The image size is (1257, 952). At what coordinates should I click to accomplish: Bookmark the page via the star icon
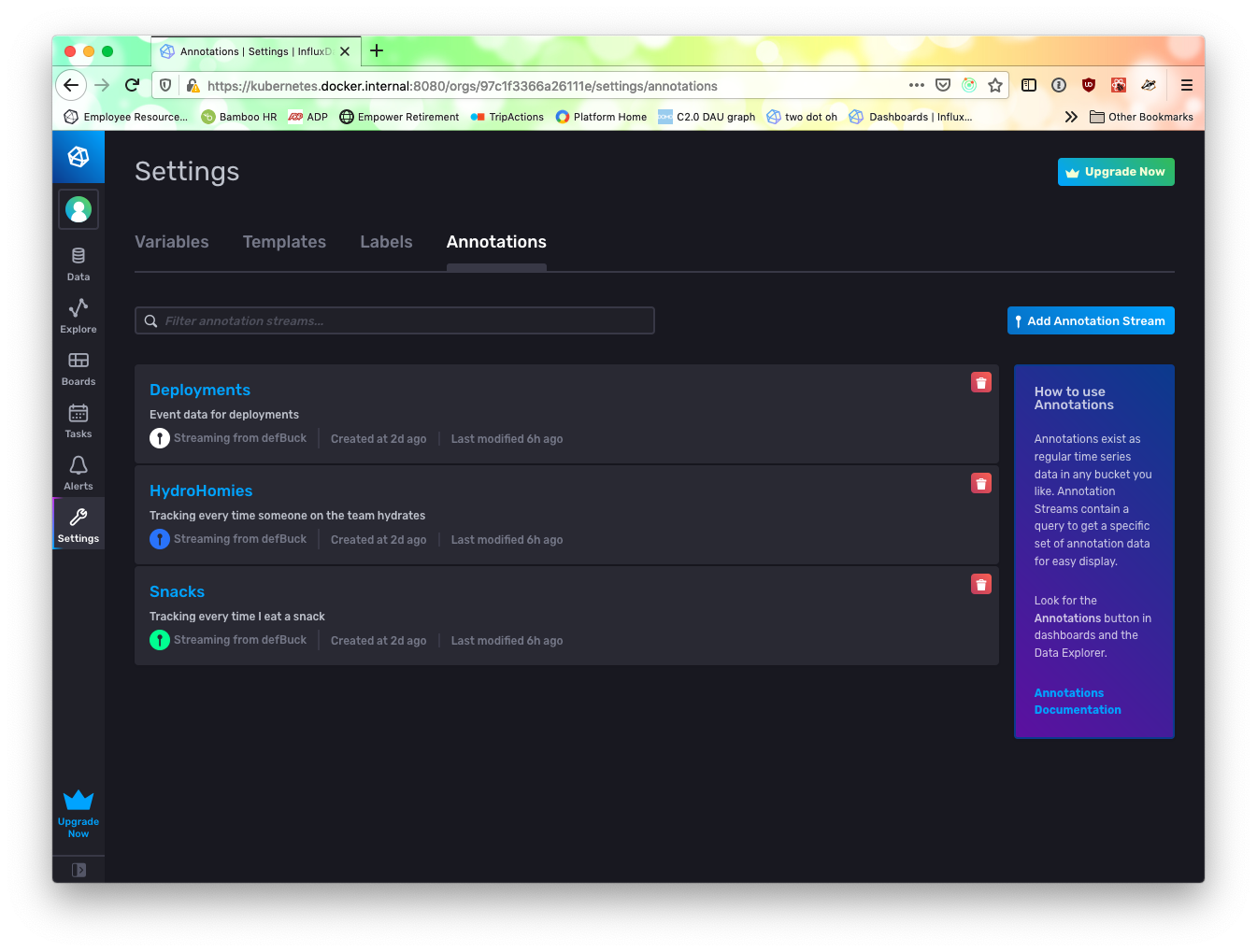pos(995,85)
